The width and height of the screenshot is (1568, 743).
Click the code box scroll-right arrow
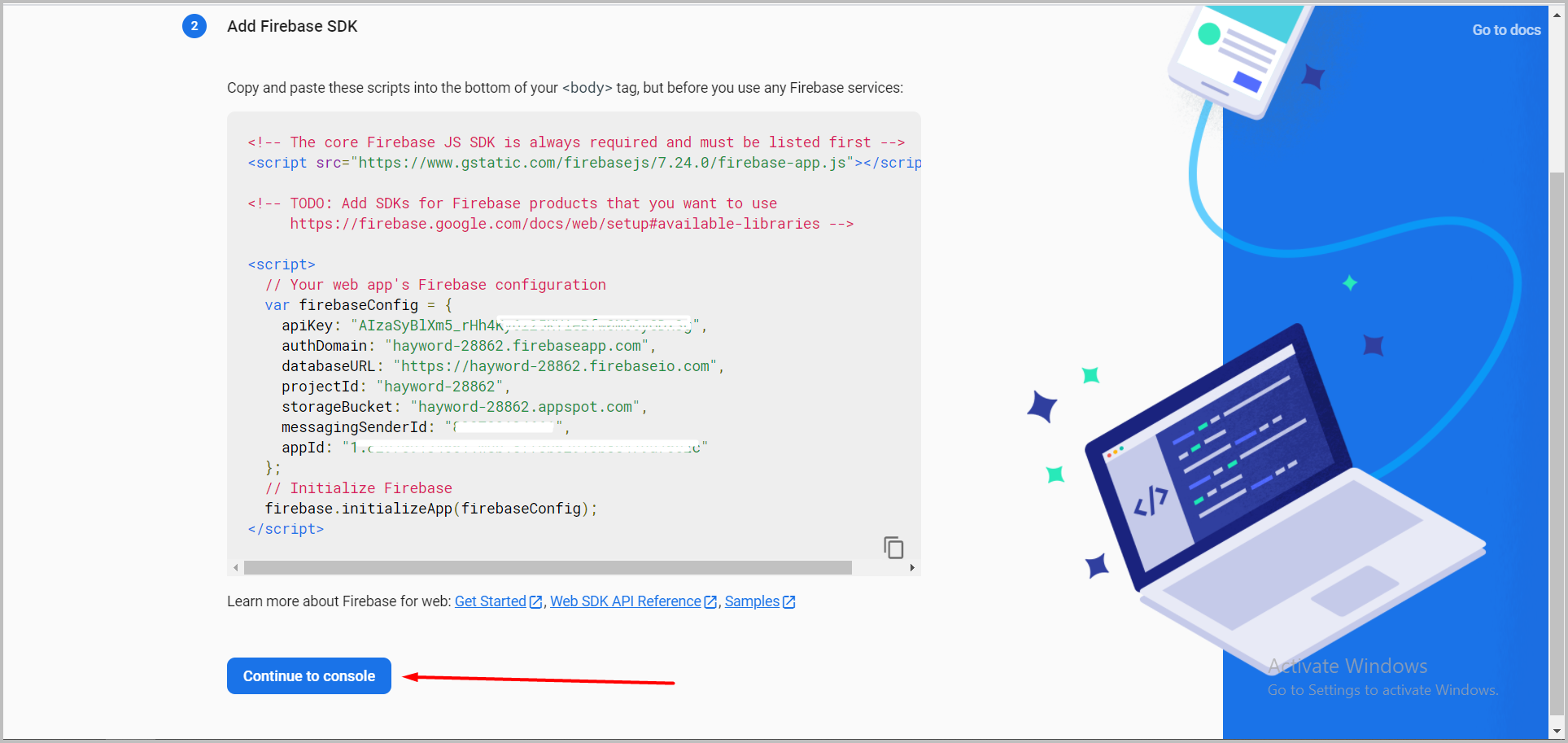pyautogui.click(x=912, y=567)
